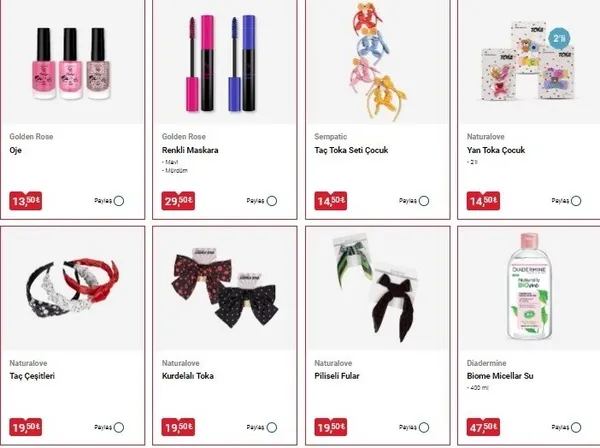Viewport: 600px width, 448px height.
Task: Open the colored mascara product image
Action: pos(221,64)
